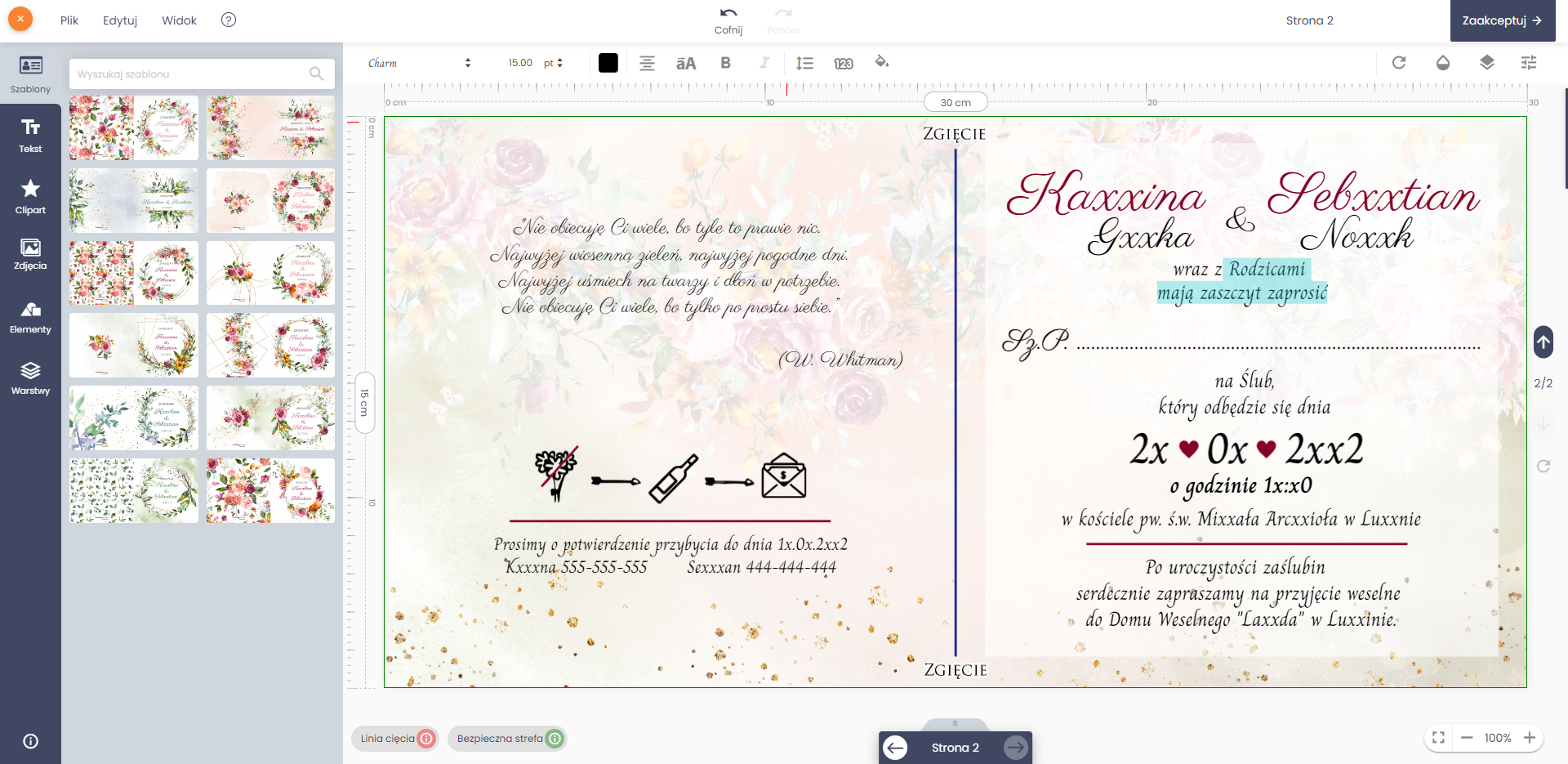The height and width of the screenshot is (764, 1568).
Task: Open the help question mark icon
Action: click(x=229, y=20)
